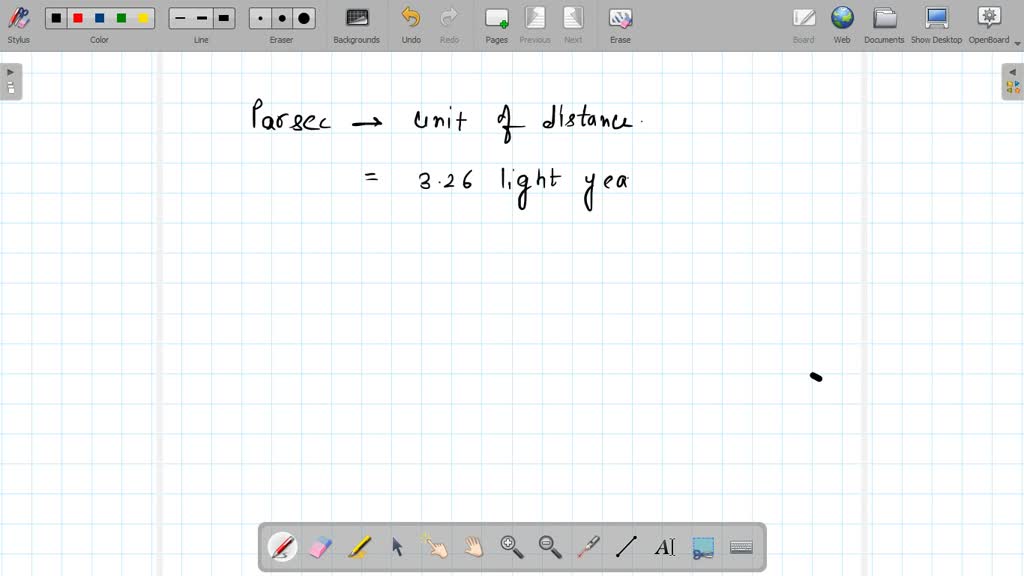Select the screen capture tool
This screenshot has height=576, width=1024.
702,546
